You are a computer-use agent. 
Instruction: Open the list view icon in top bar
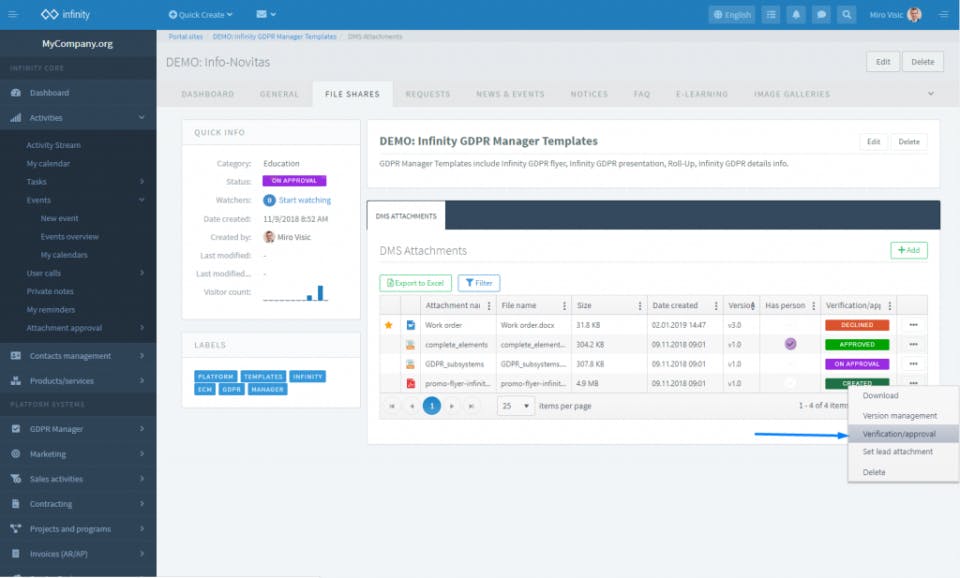[771, 15]
